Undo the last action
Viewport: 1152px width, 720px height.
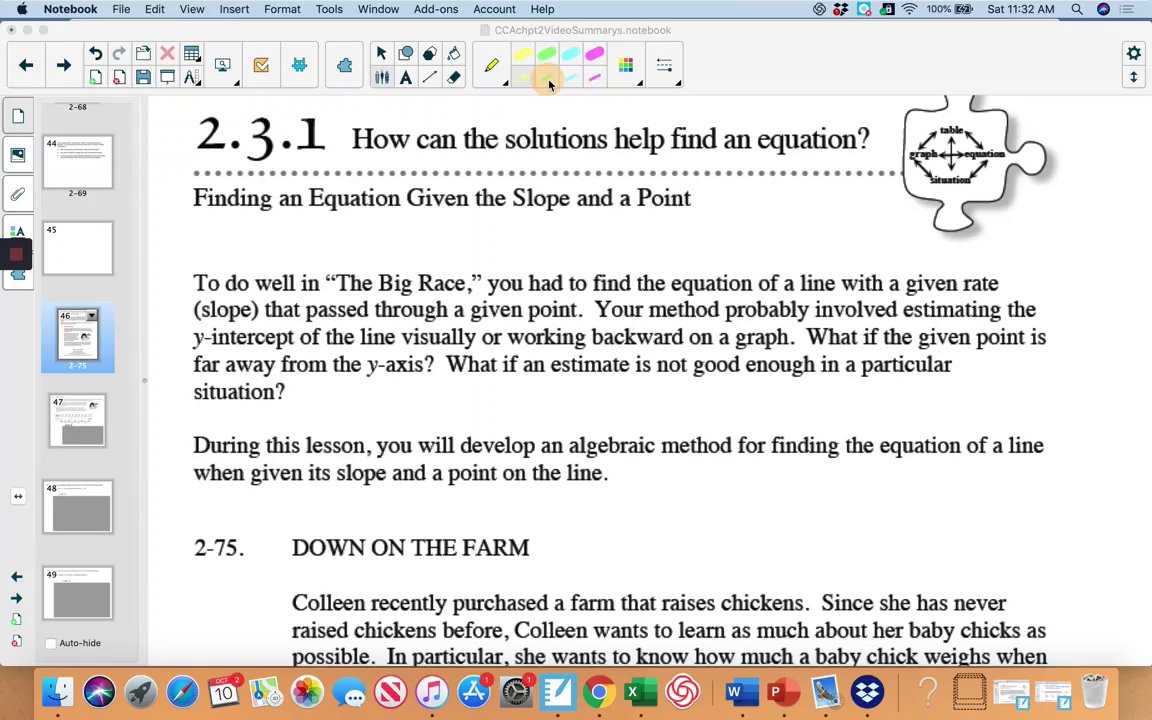[x=96, y=54]
